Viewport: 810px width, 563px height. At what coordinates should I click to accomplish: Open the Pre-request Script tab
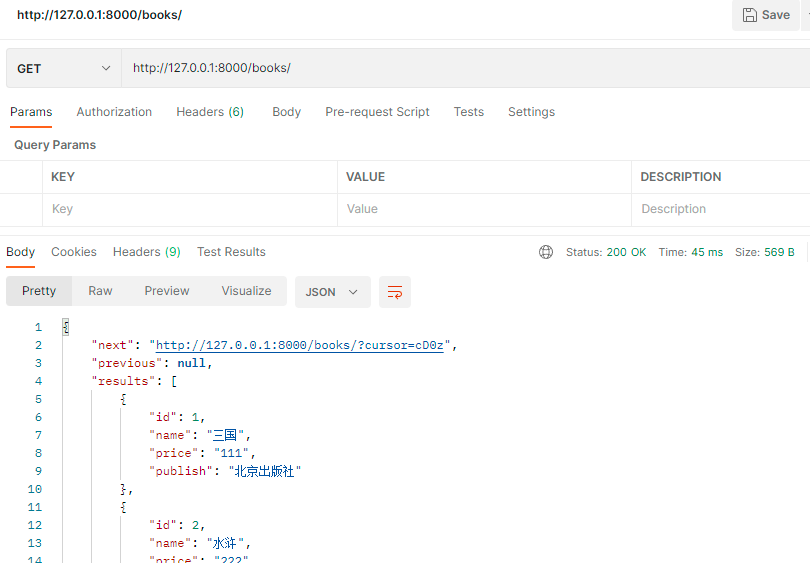377,112
